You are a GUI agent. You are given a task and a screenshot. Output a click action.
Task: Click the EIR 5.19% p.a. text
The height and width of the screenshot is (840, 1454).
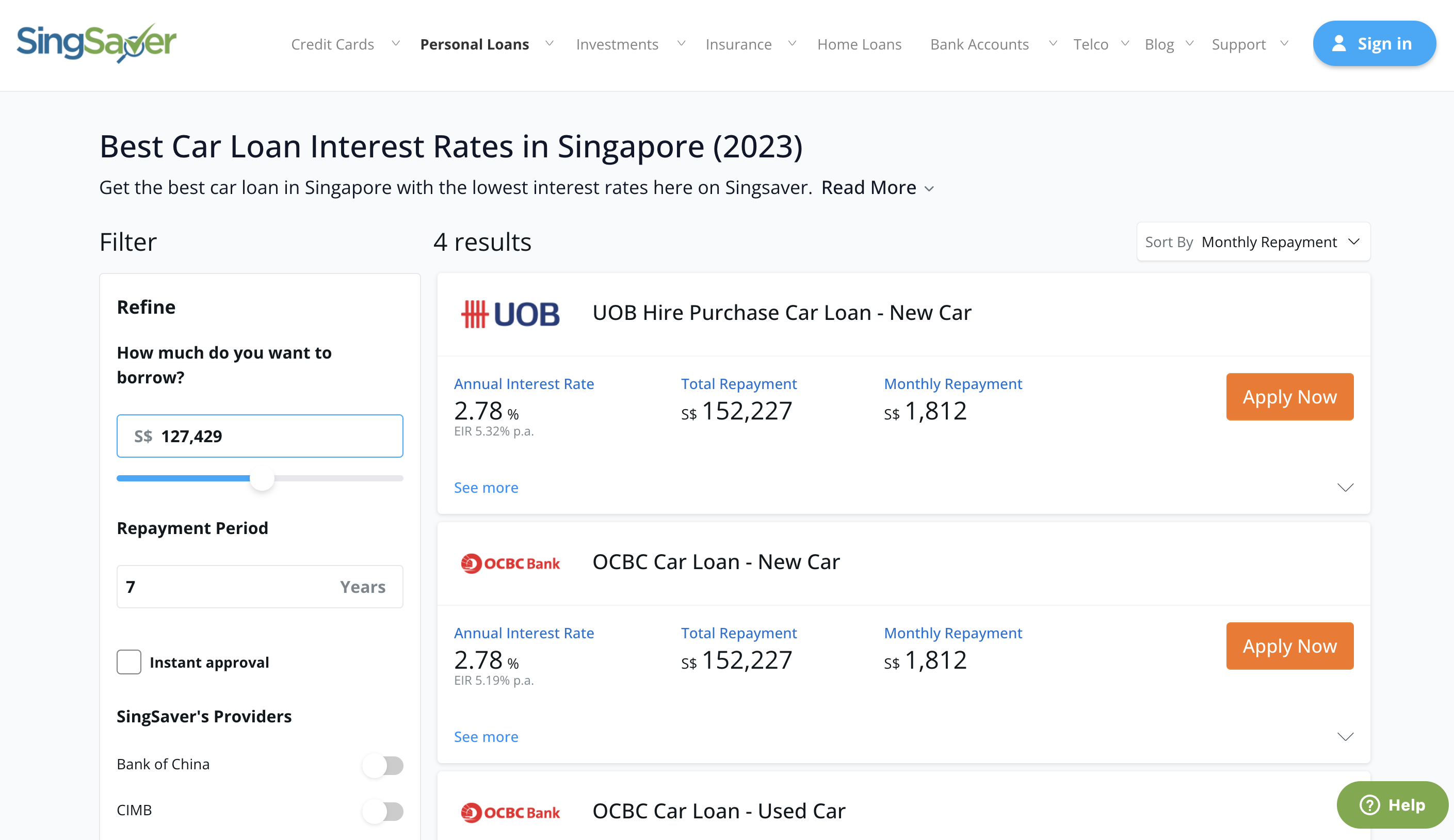(x=494, y=680)
